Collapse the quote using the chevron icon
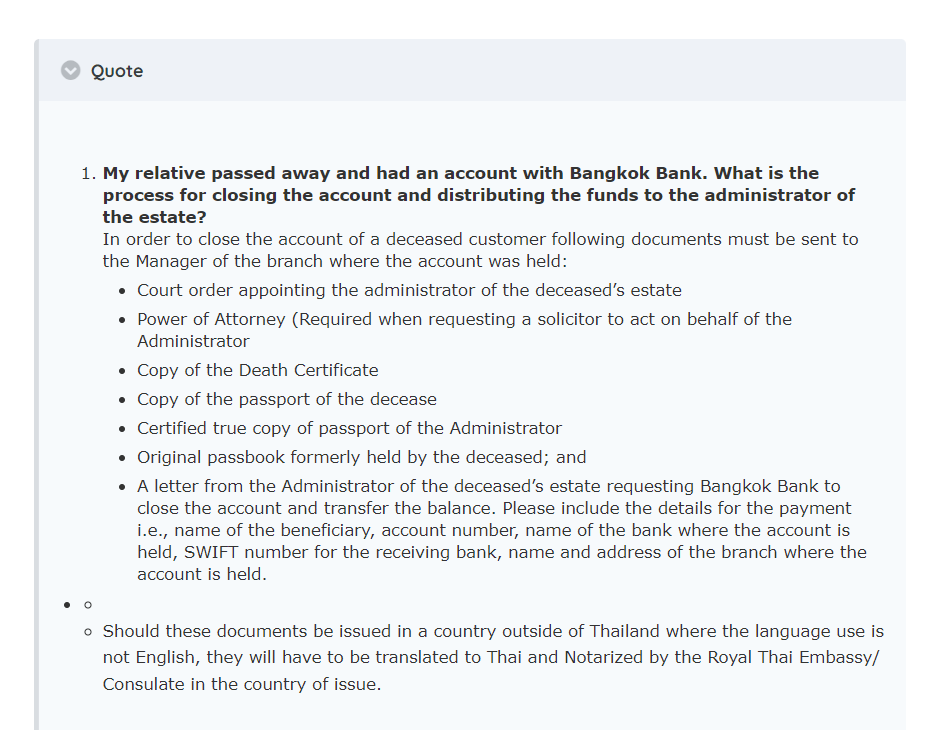The height and width of the screenshot is (730, 949). tap(70, 70)
